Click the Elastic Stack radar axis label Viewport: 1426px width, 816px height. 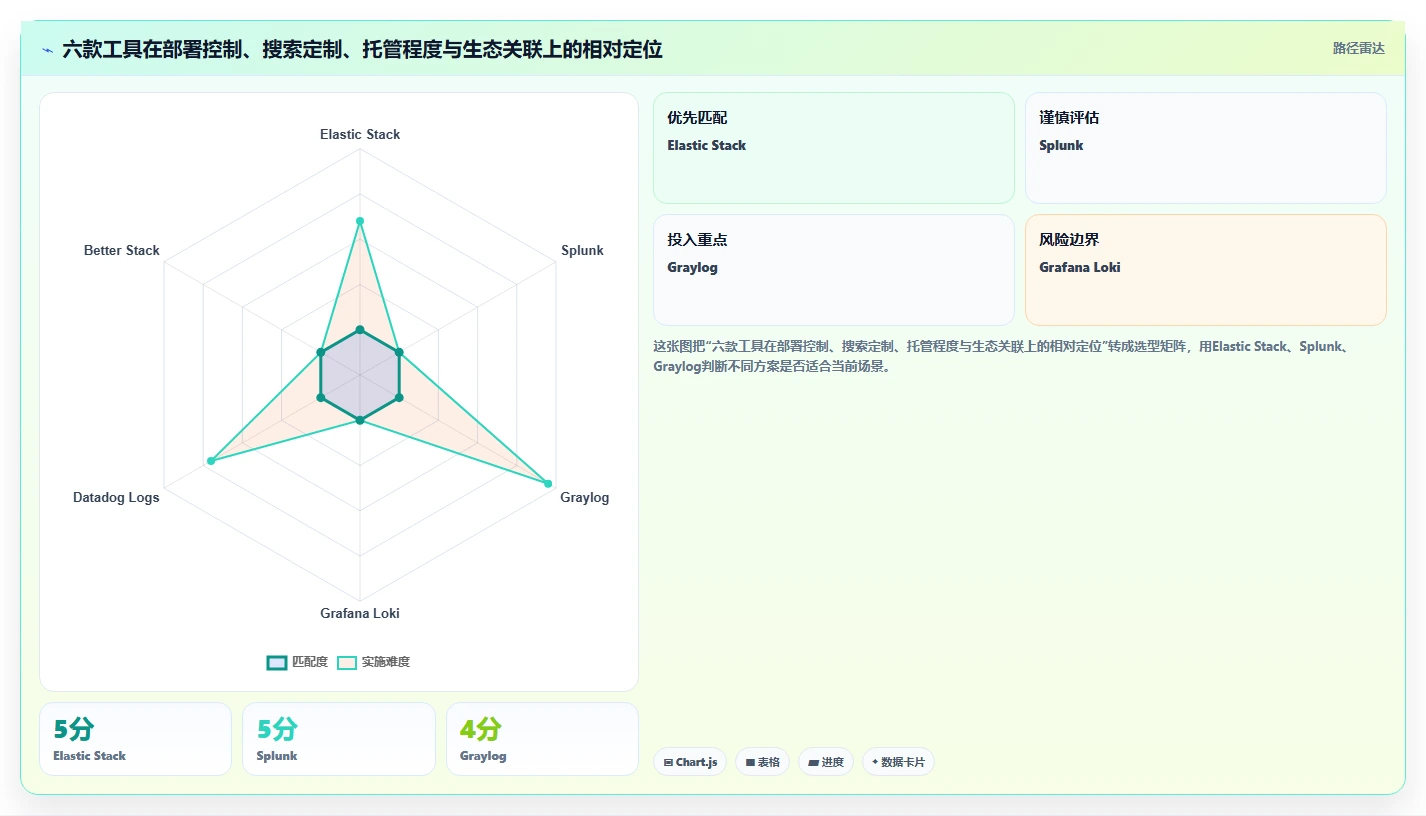click(x=360, y=134)
